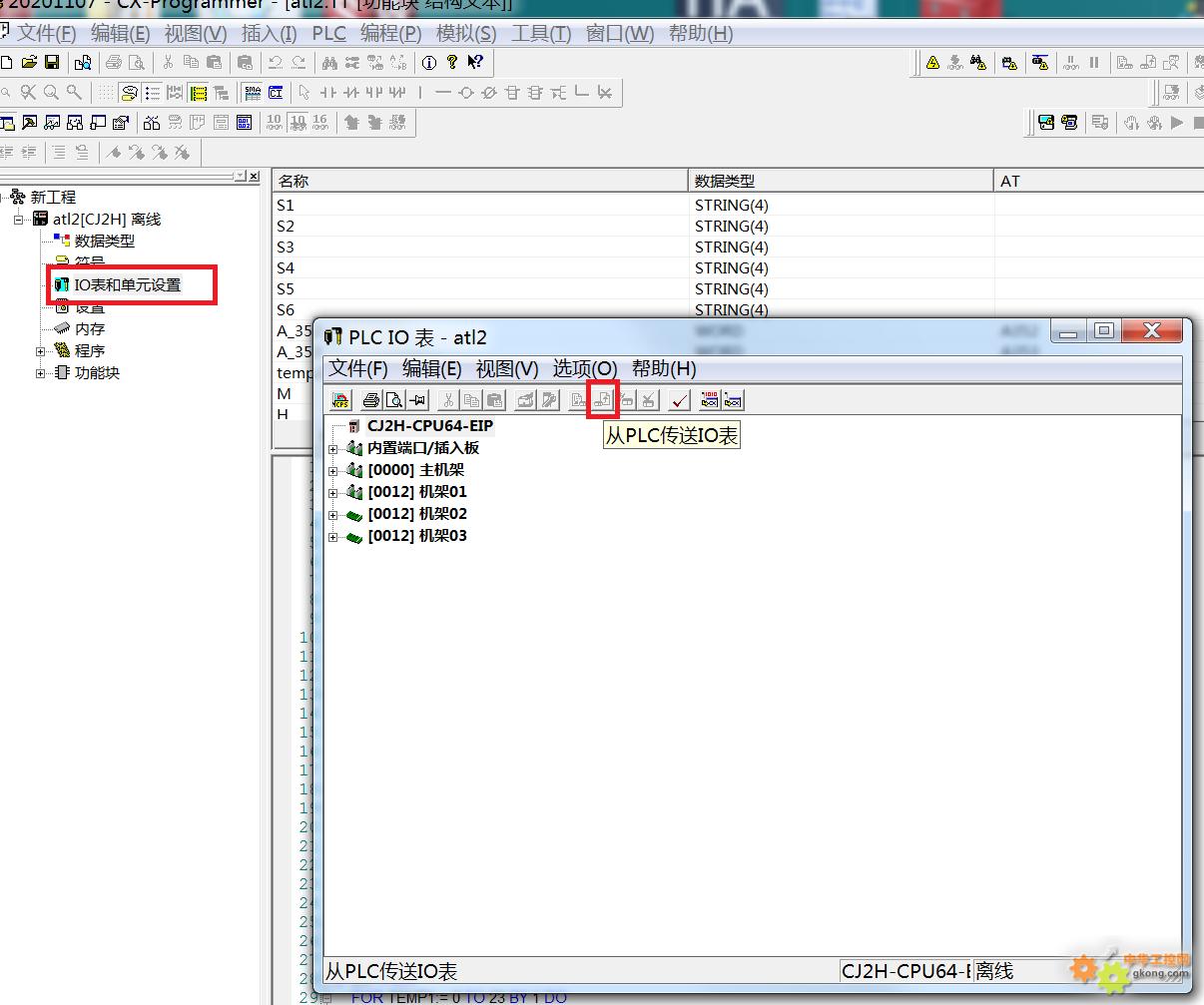
Task: Toggle the SMA view mode button
Action: tap(252, 93)
